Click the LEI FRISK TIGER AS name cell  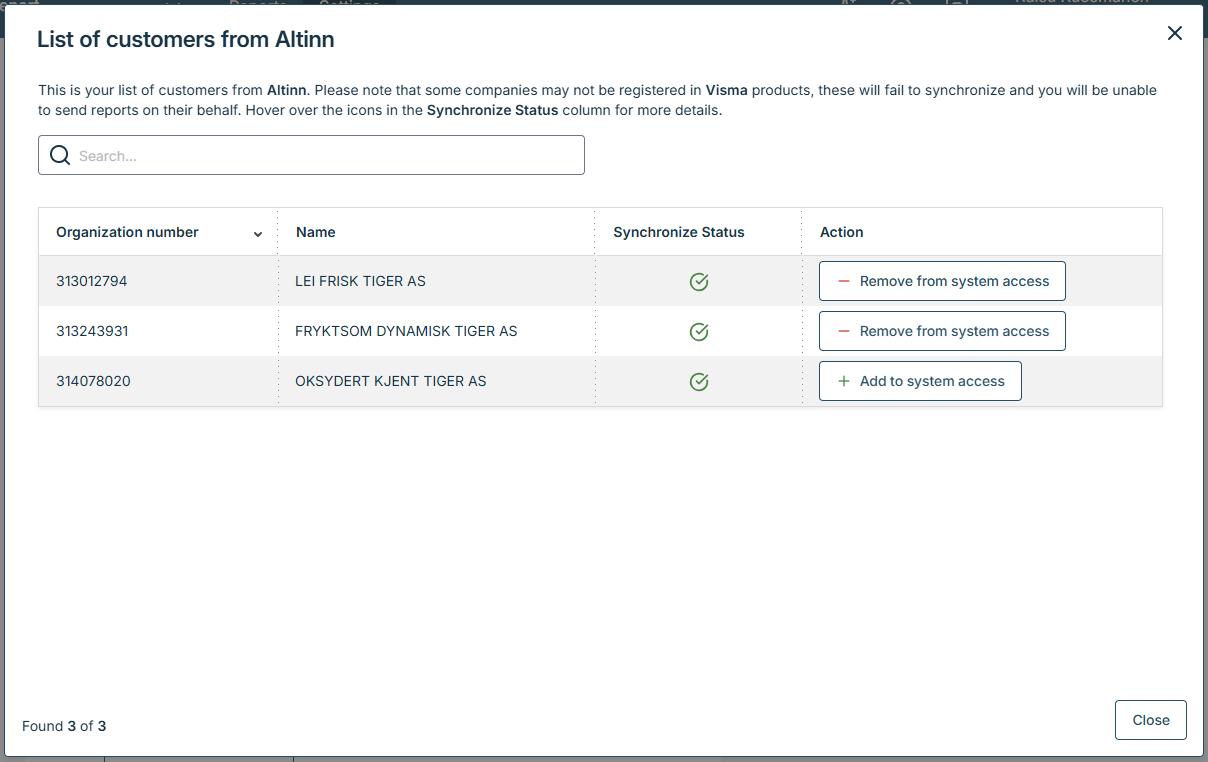(x=360, y=282)
